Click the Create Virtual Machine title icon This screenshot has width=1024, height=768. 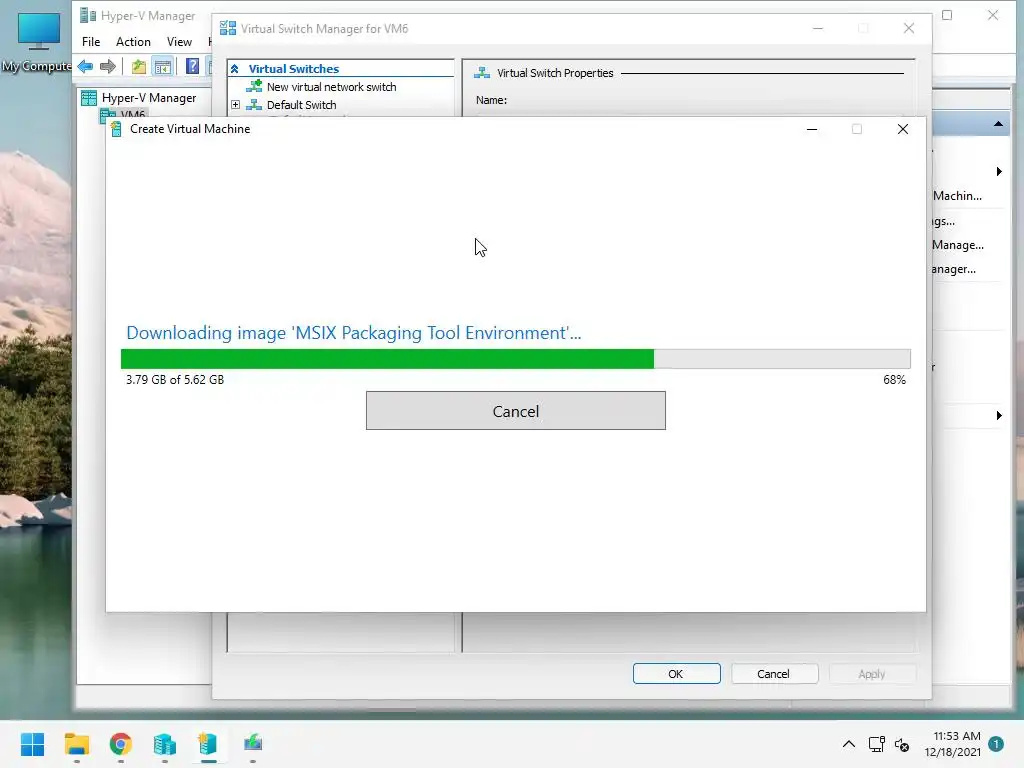point(116,129)
